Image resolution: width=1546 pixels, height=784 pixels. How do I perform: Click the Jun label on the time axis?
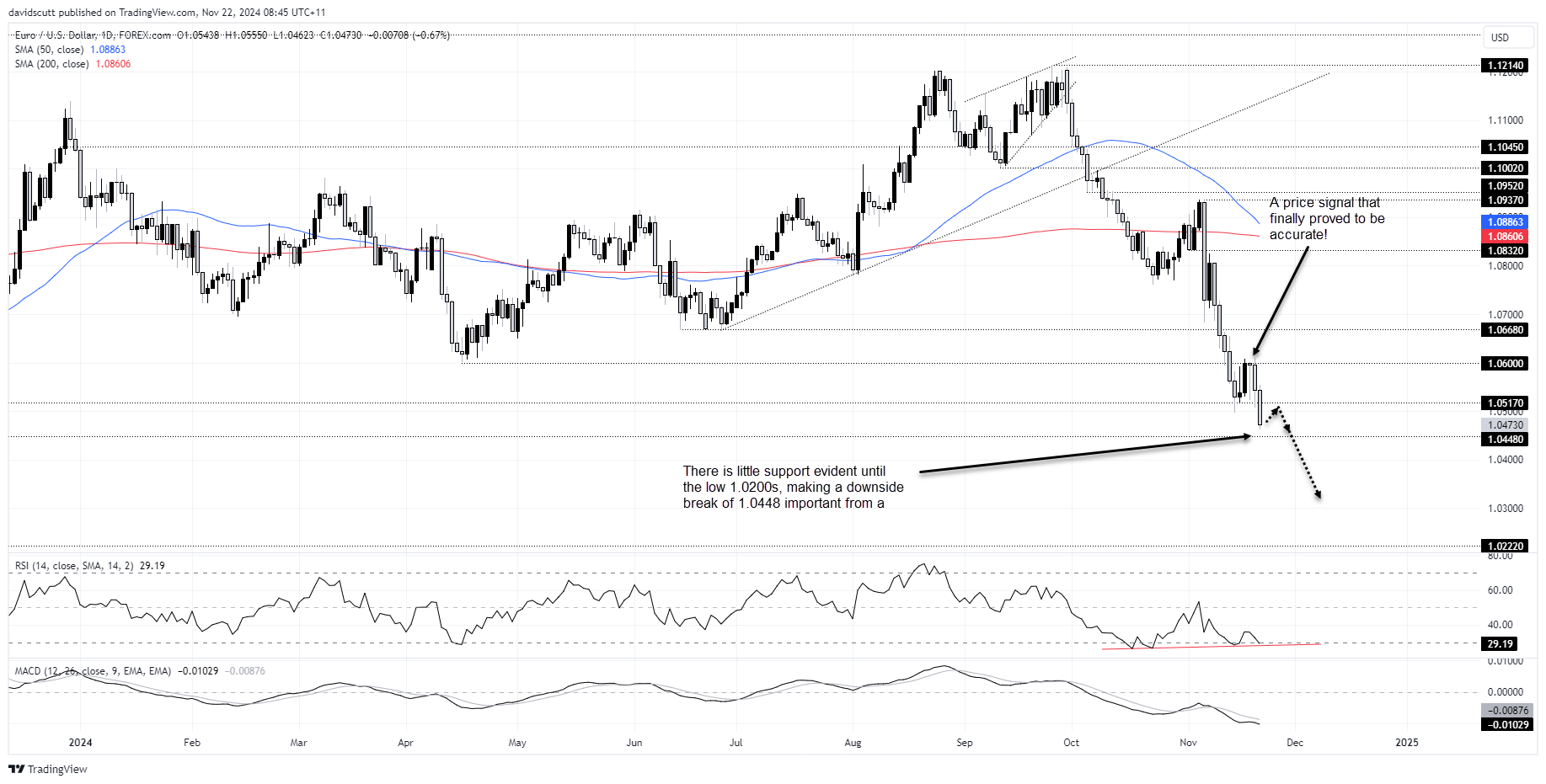click(x=634, y=743)
